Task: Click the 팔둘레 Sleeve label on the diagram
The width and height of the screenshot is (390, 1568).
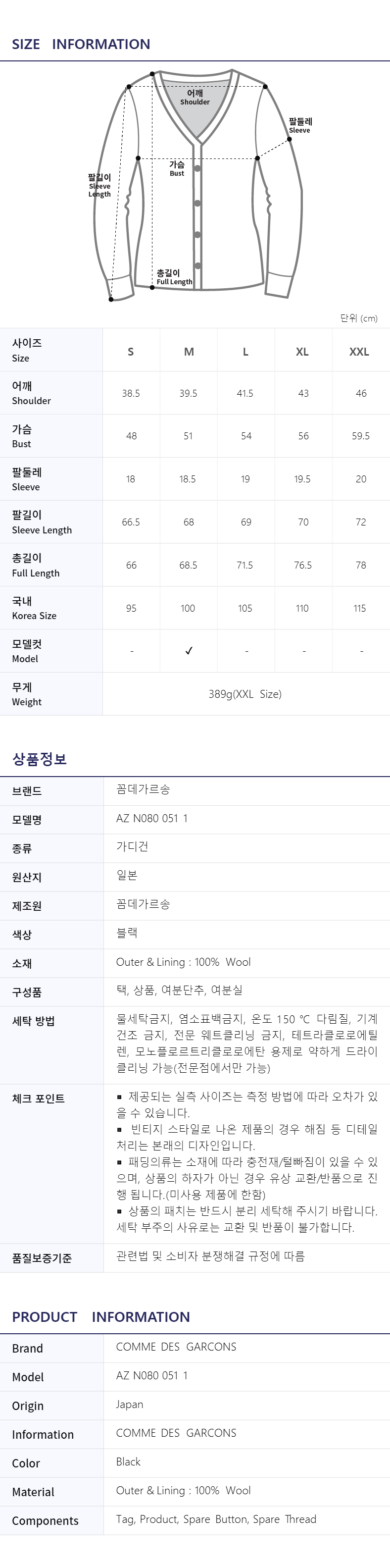Action: pyautogui.click(x=300, y=125)
